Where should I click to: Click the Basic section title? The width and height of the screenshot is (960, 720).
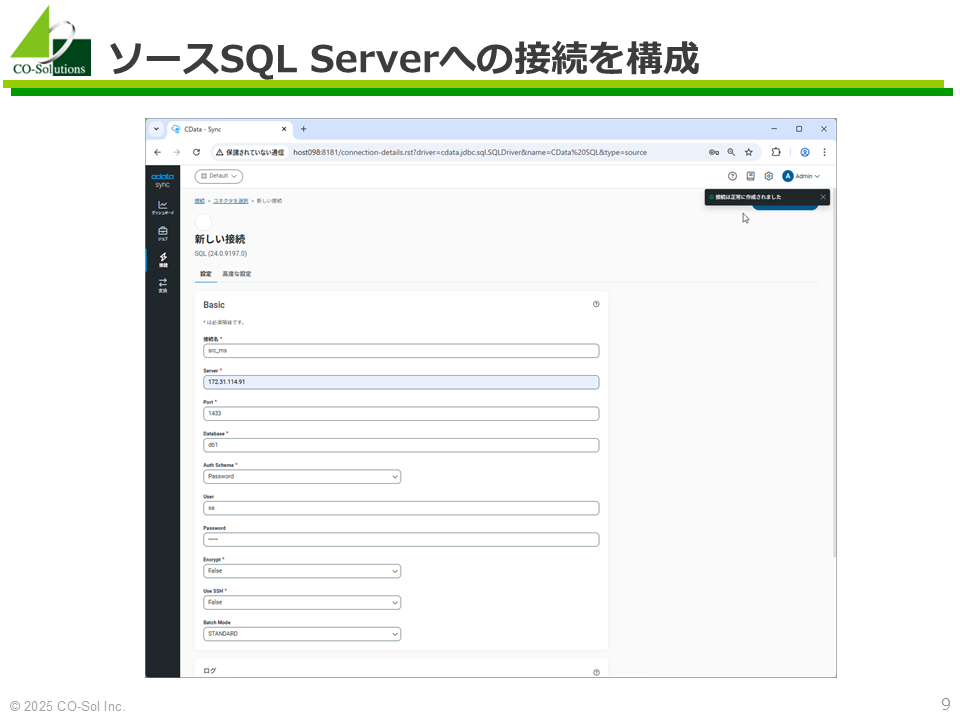pos(214,305)
